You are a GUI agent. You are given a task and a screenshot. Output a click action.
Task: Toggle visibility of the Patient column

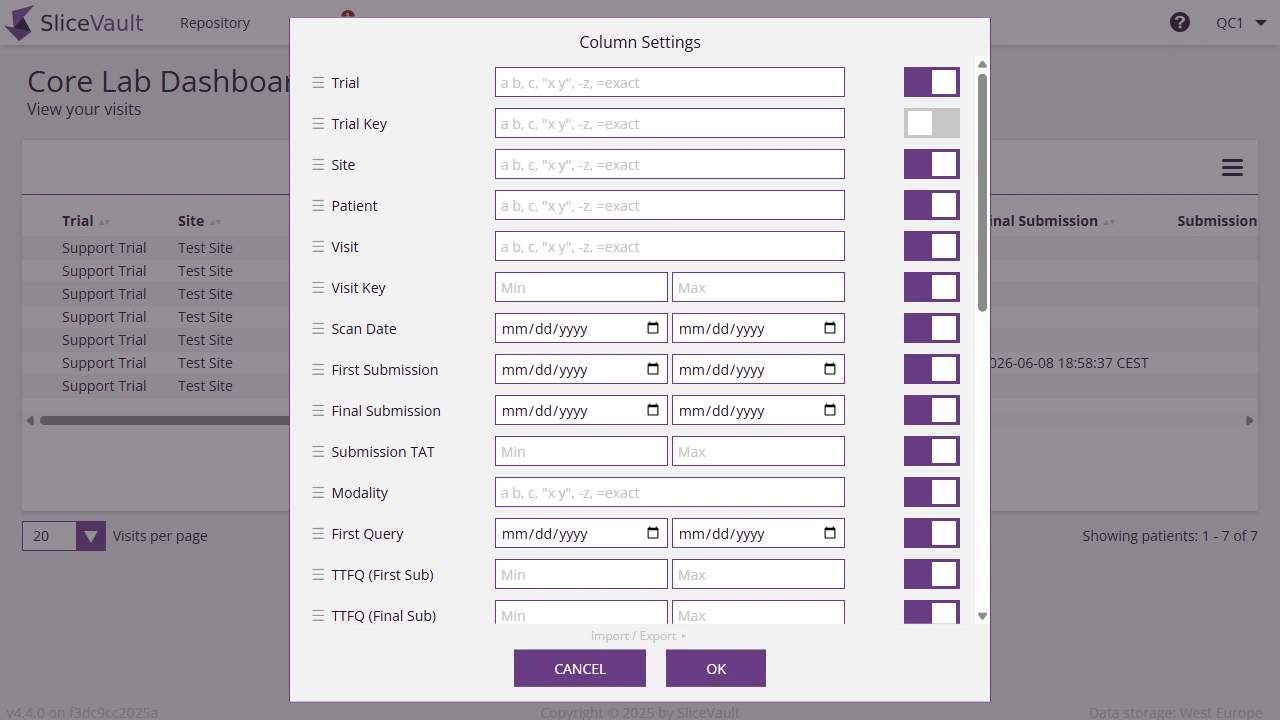(x=932, y=205)
